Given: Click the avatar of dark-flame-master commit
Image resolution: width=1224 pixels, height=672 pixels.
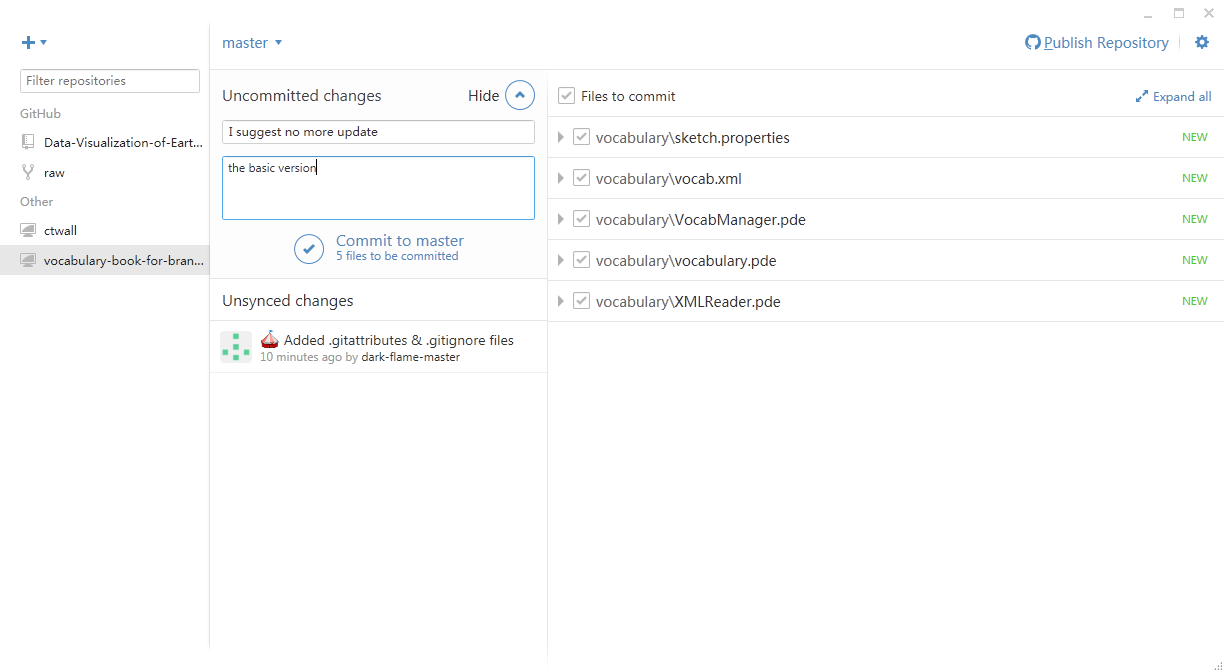Looking at the screenshot, I should point(236,347).
